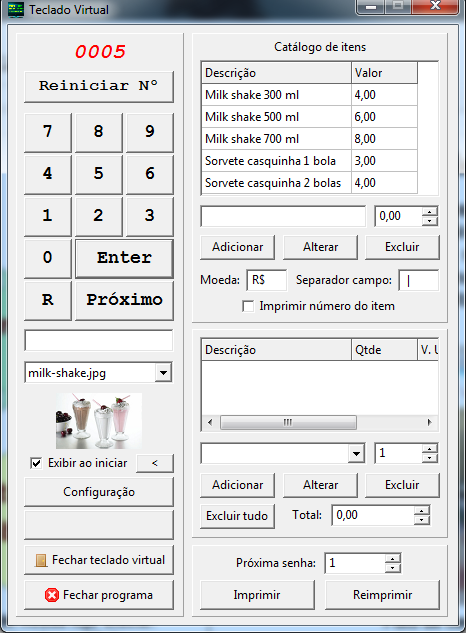466x633 pixels.
Task: Click the Qtde column header
Action: 384,350
